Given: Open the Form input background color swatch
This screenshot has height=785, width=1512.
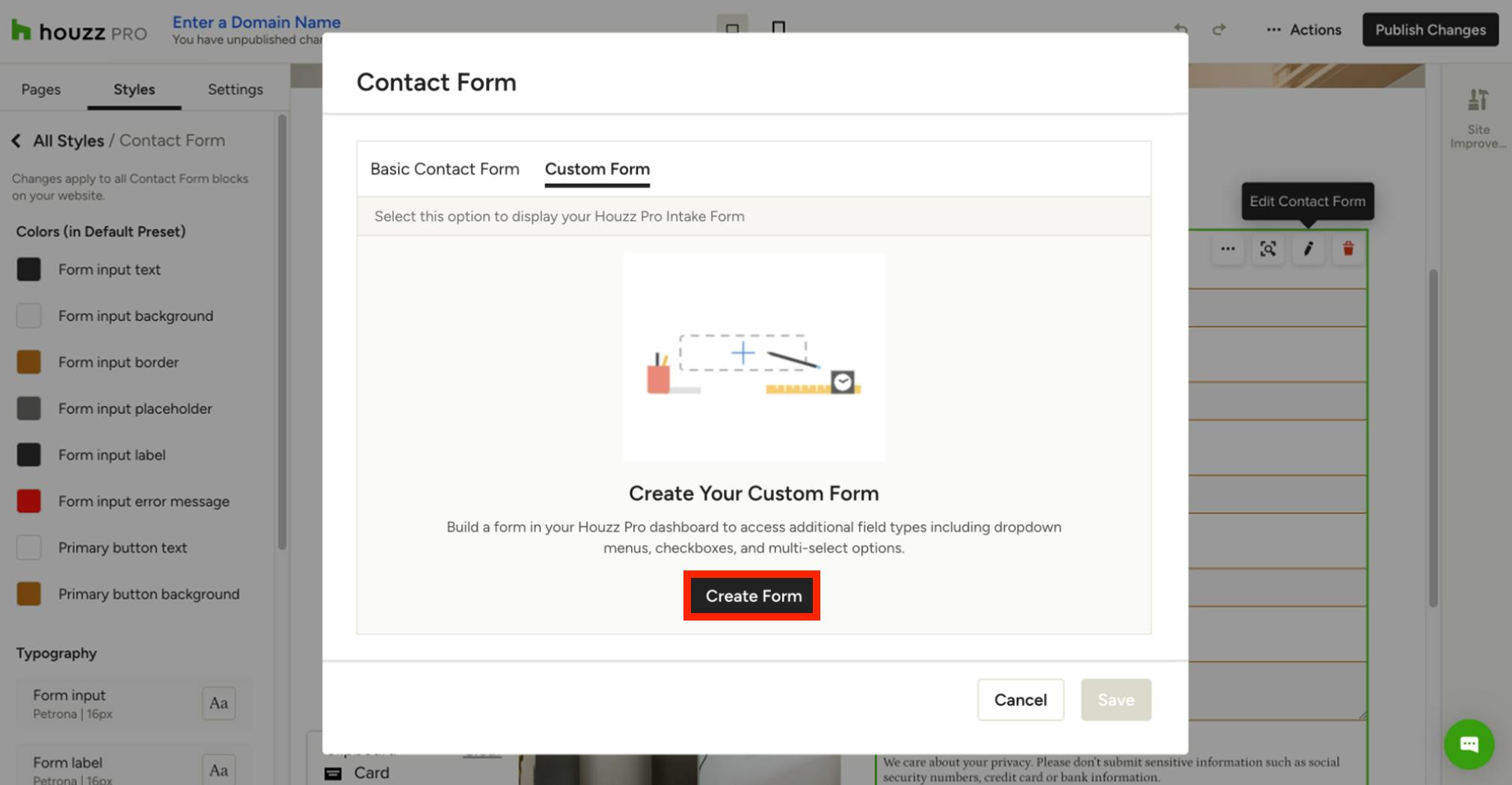Looking at the screenshot, I should coord(29,315).
